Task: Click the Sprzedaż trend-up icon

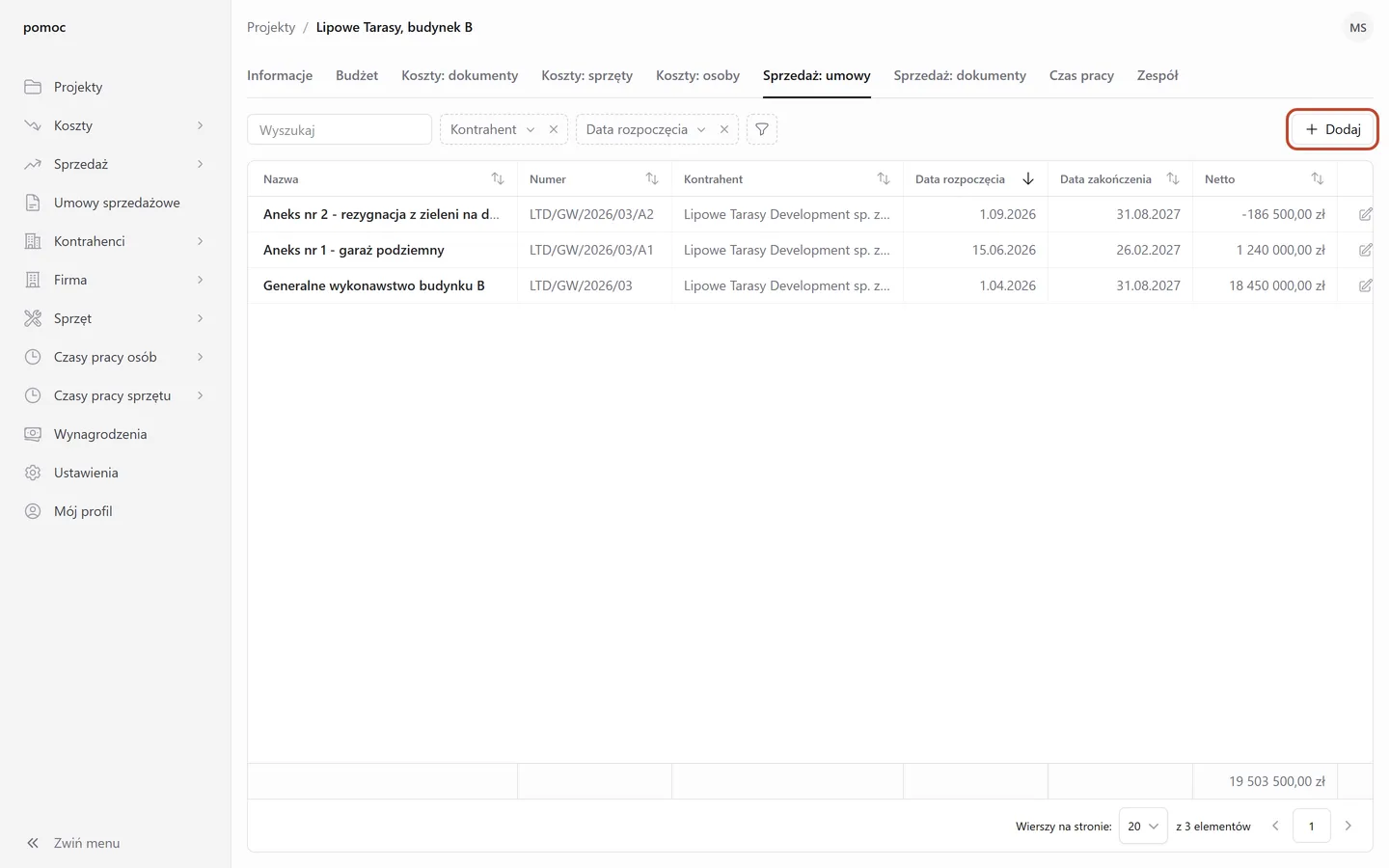Action: click(33, 164)
